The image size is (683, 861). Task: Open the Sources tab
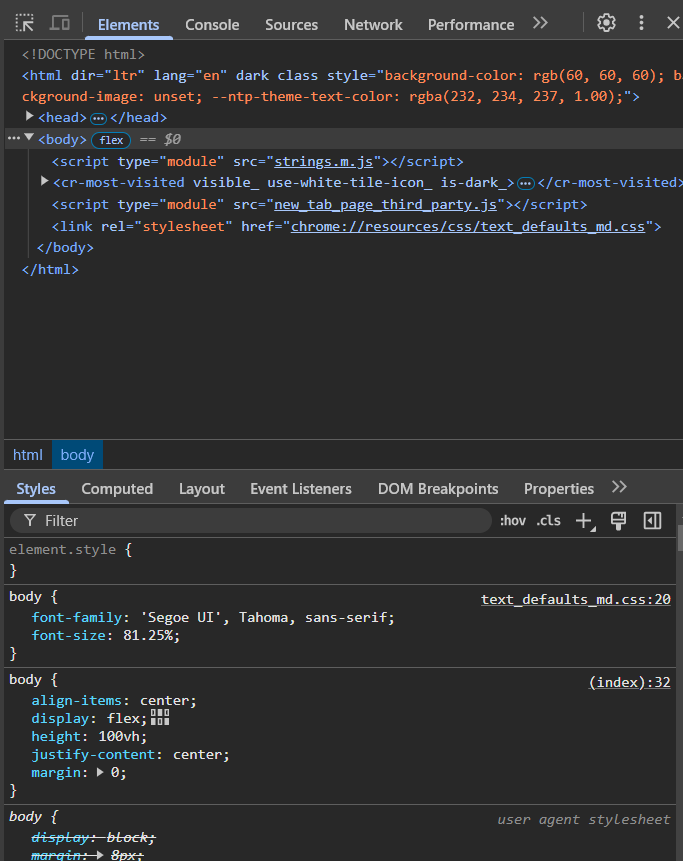point(292,25)
